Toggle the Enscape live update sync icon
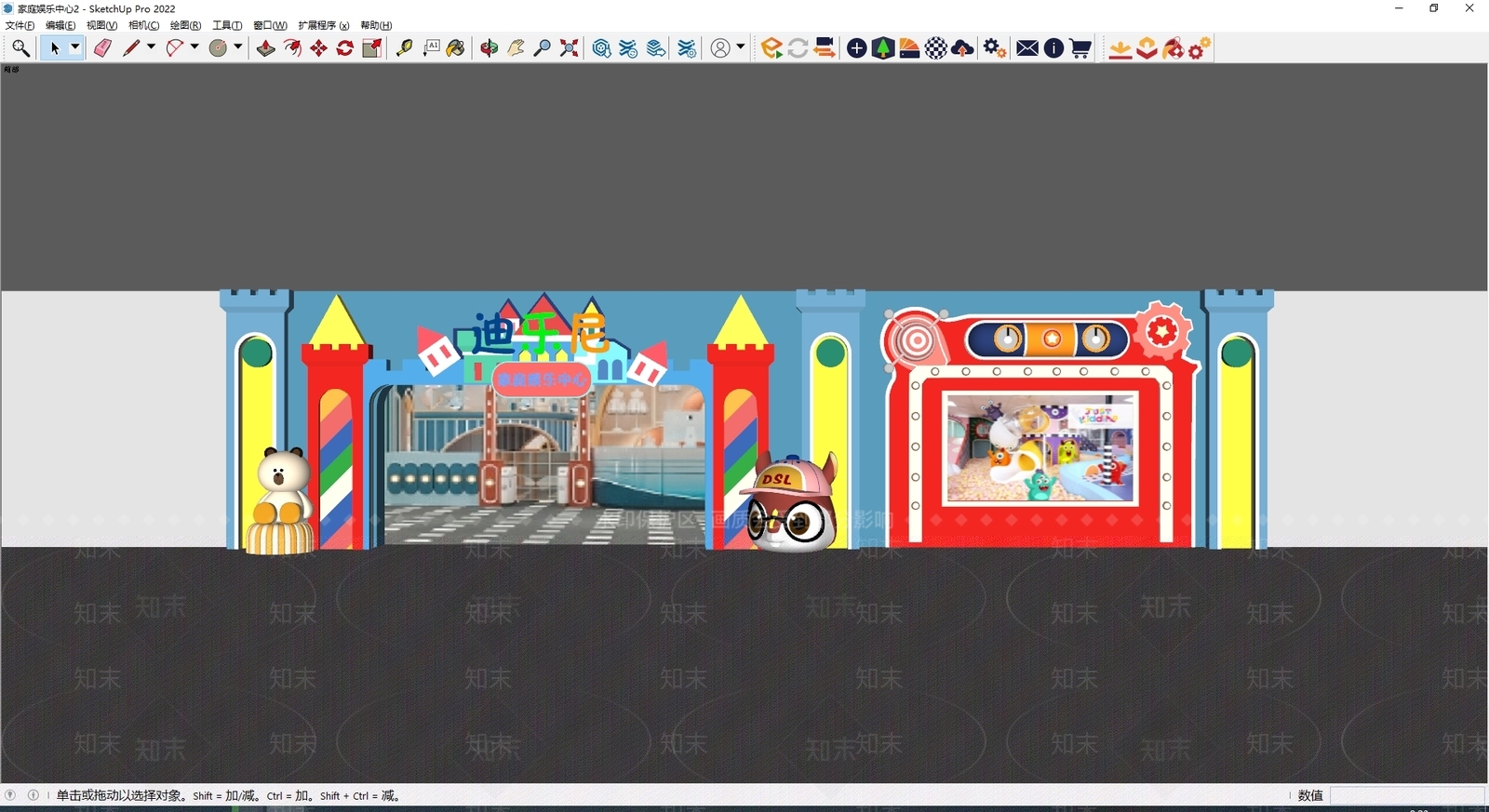 (x=798, y=48)
